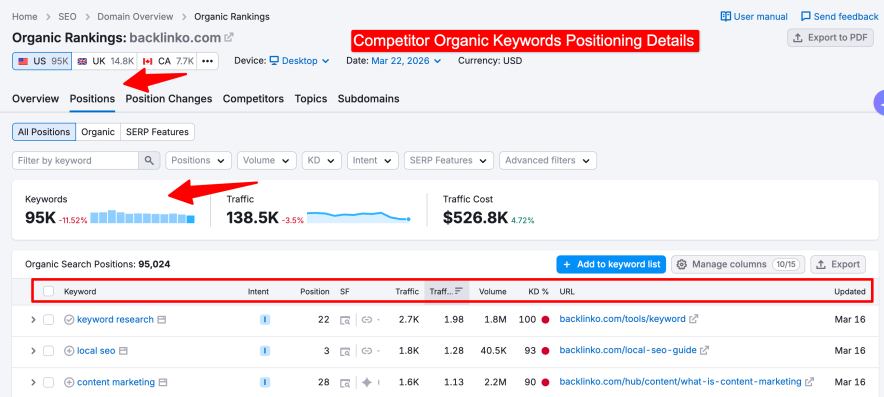Open Manage columns 10/15 settings

pos(738,264)
